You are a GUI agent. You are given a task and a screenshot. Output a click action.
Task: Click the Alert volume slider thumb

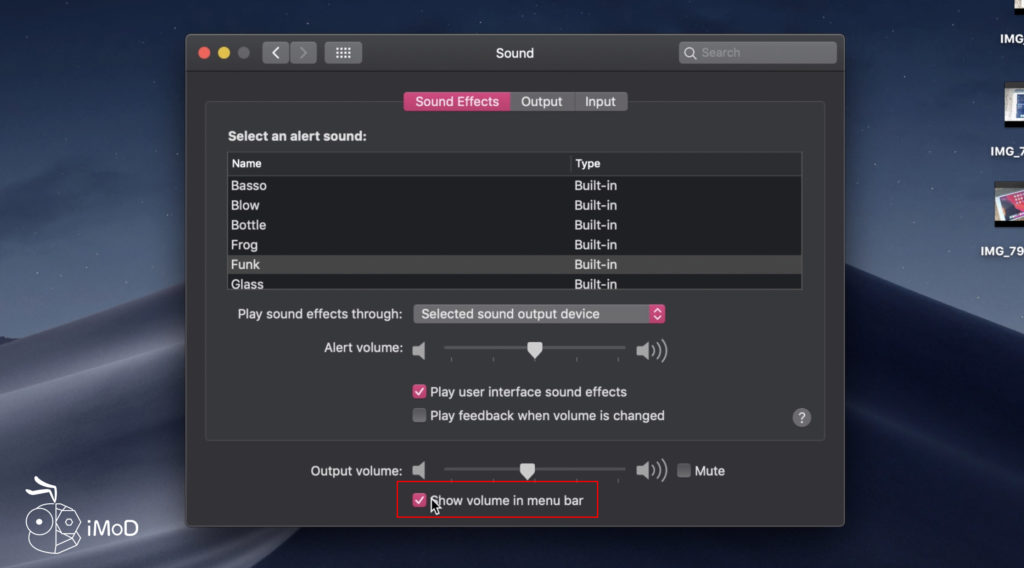pos(535,350)
